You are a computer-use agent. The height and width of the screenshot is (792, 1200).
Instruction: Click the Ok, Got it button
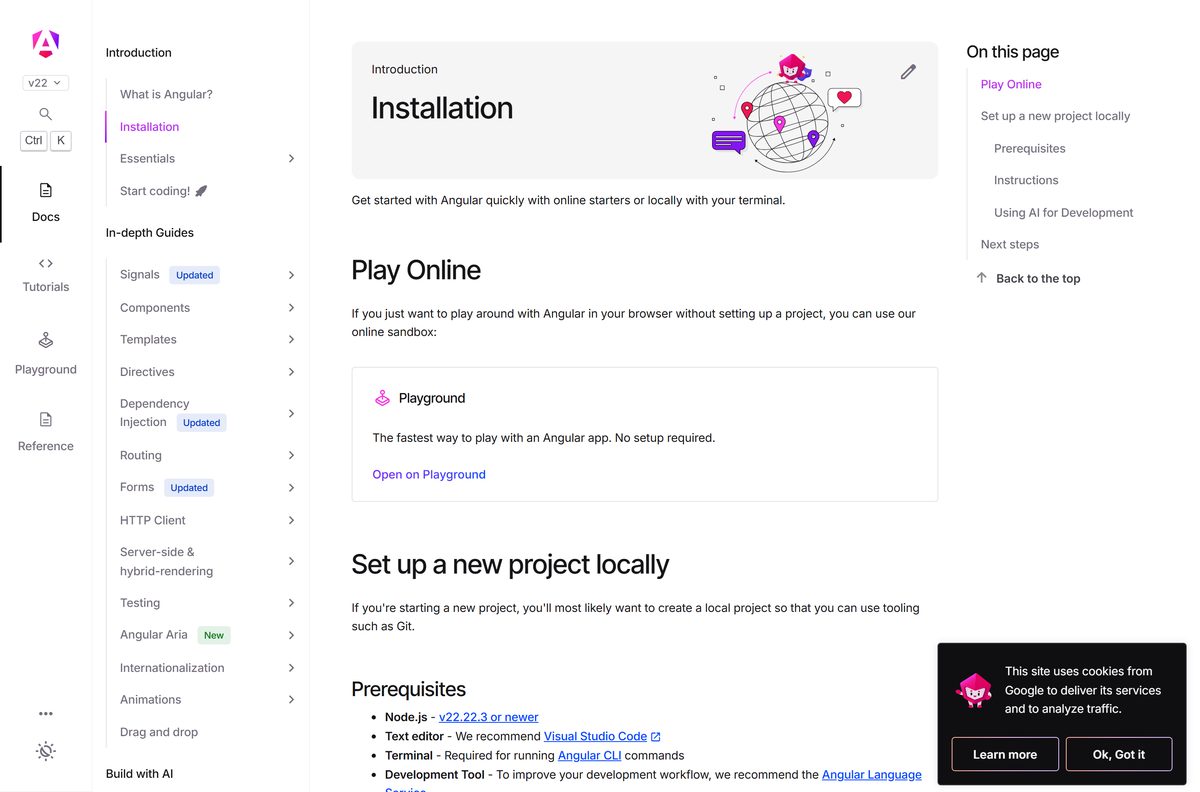[x=1118, y=754]
